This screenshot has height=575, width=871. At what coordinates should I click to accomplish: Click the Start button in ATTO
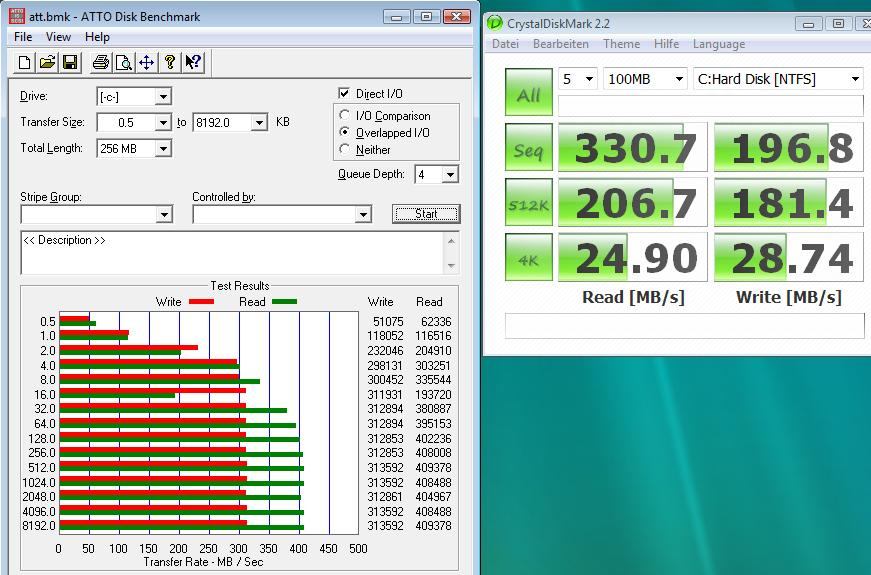(426, 214)
